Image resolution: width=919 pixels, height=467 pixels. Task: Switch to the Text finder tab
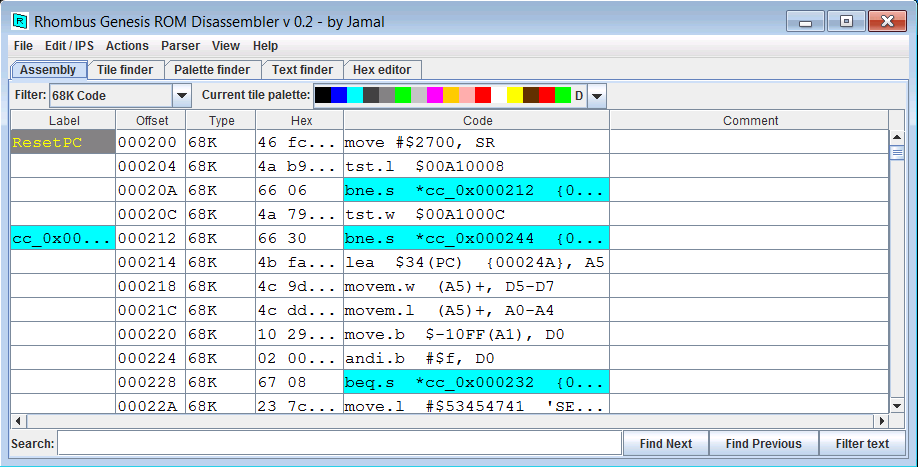pos(302,70)
